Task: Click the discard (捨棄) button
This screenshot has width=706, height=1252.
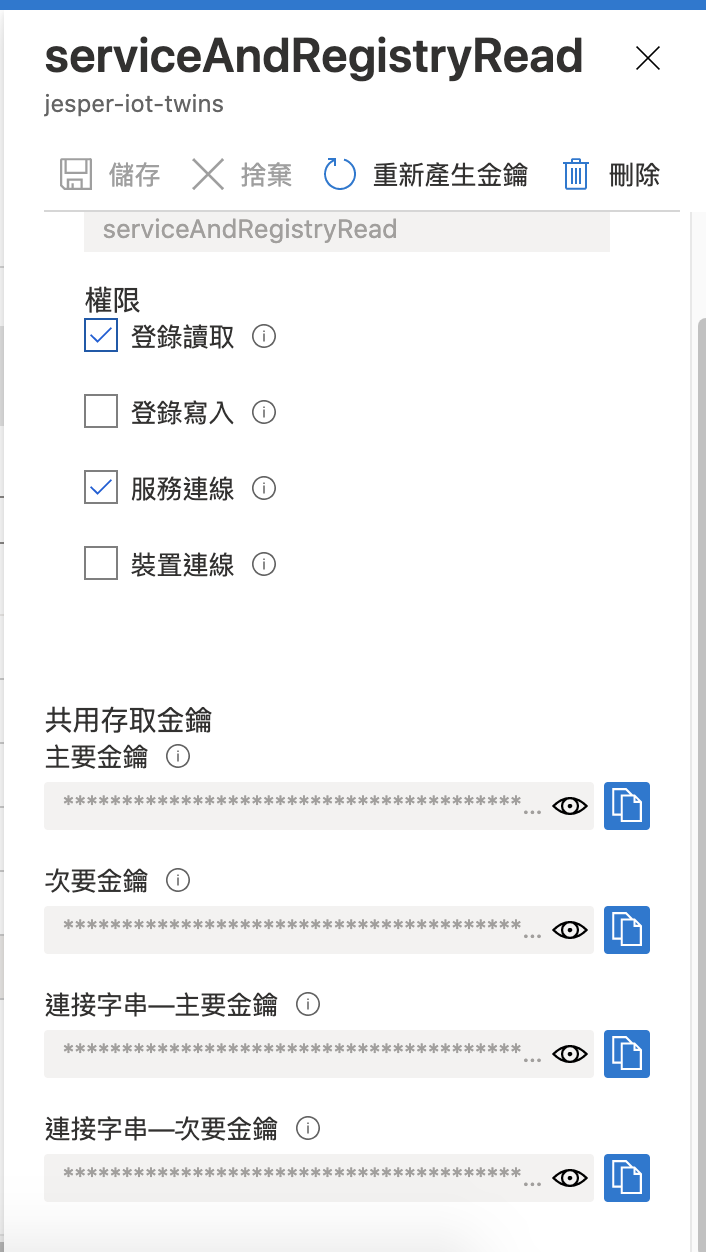Action: pyautogui.click(x=242, y=175)
